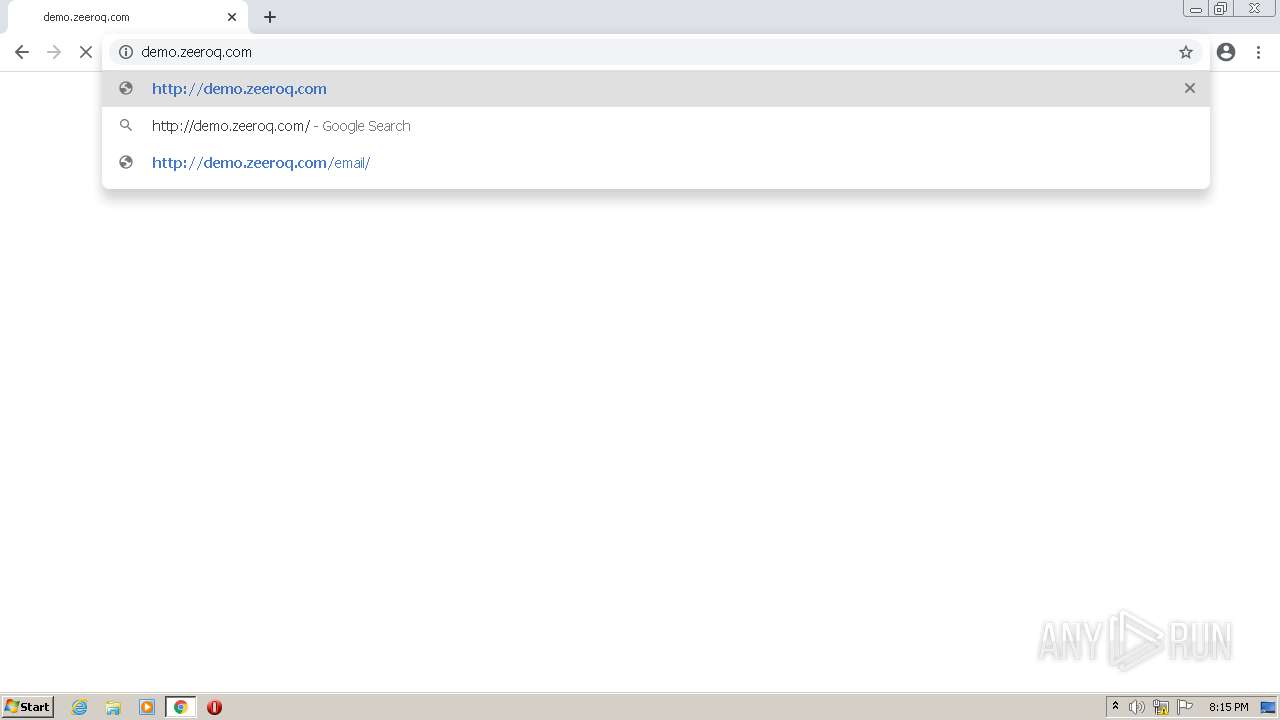Click globe icon of email suggestion
The image size is (1280, 720).
pyautogui.click(x=126, y=162)
